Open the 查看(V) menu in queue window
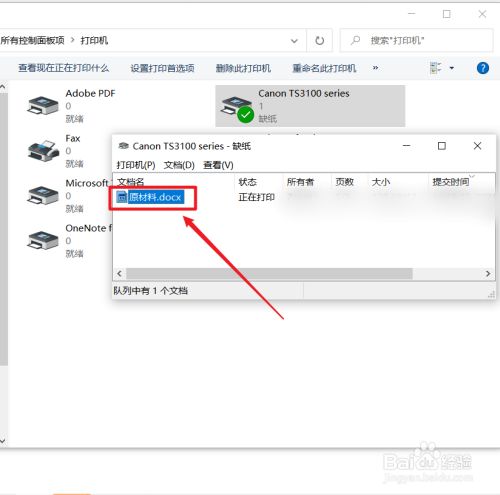The height and width of the screenshot is (495, 500). click(x=218, y=165)
